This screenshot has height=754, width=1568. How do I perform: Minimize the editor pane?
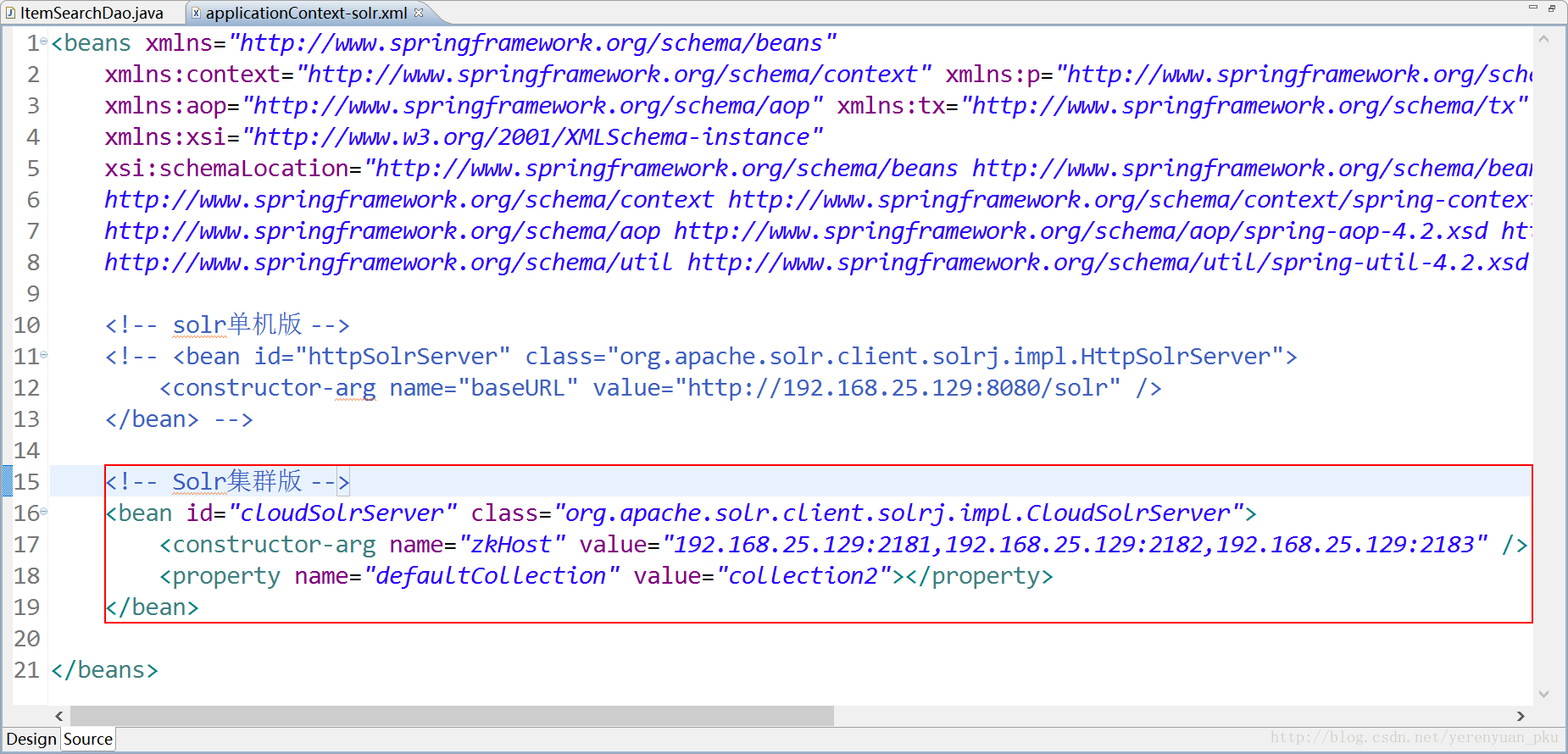(x=1532, y=8)
